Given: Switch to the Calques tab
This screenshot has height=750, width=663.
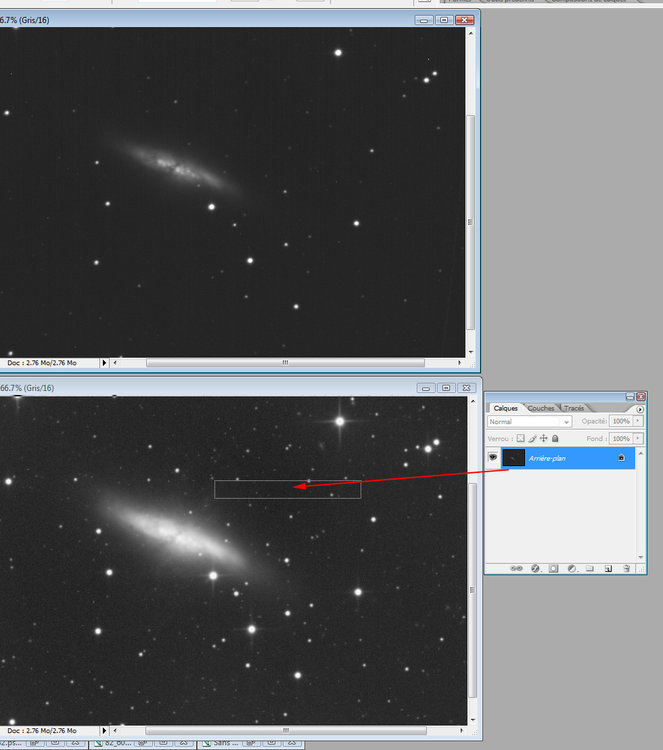Looking at the screenshot, I should 506,408.
